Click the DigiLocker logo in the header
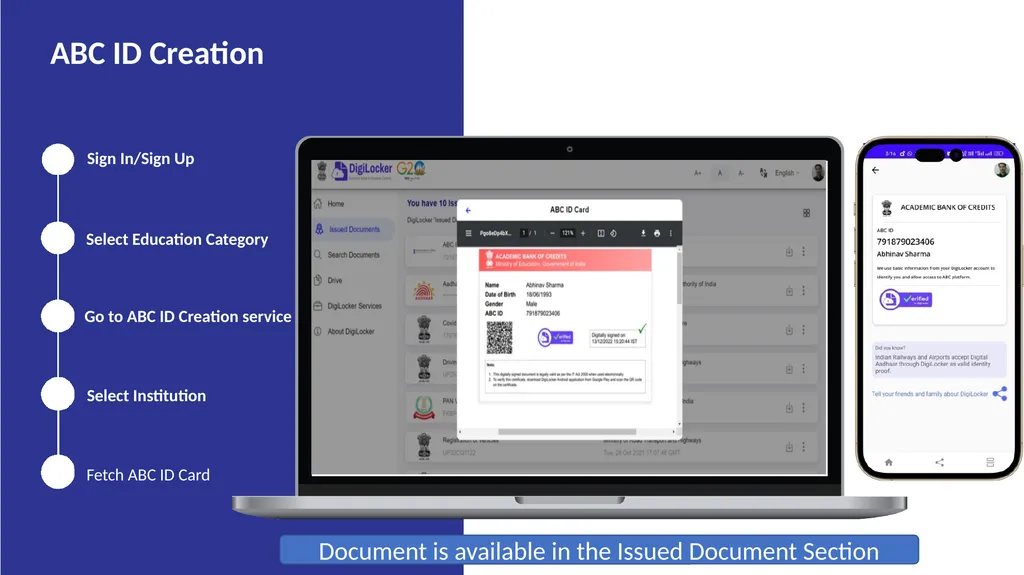1024x575 pixels. (x=362, y=171)
